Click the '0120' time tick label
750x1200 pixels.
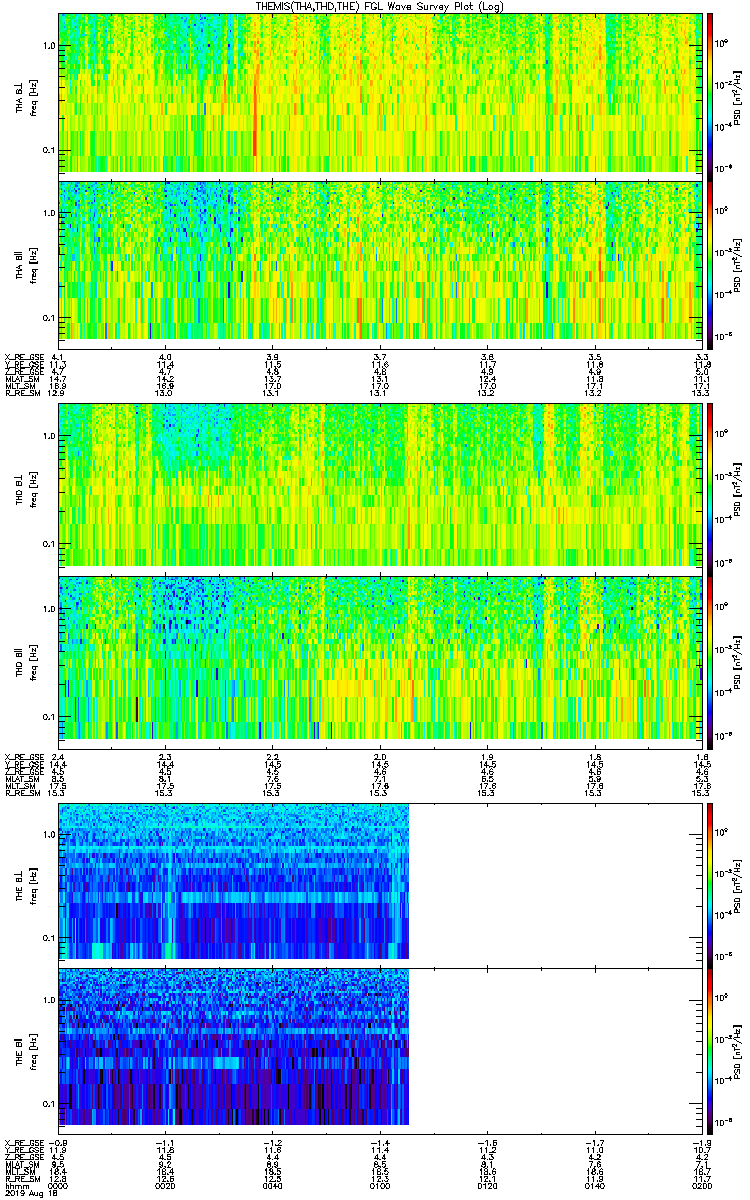(488, 1186)
